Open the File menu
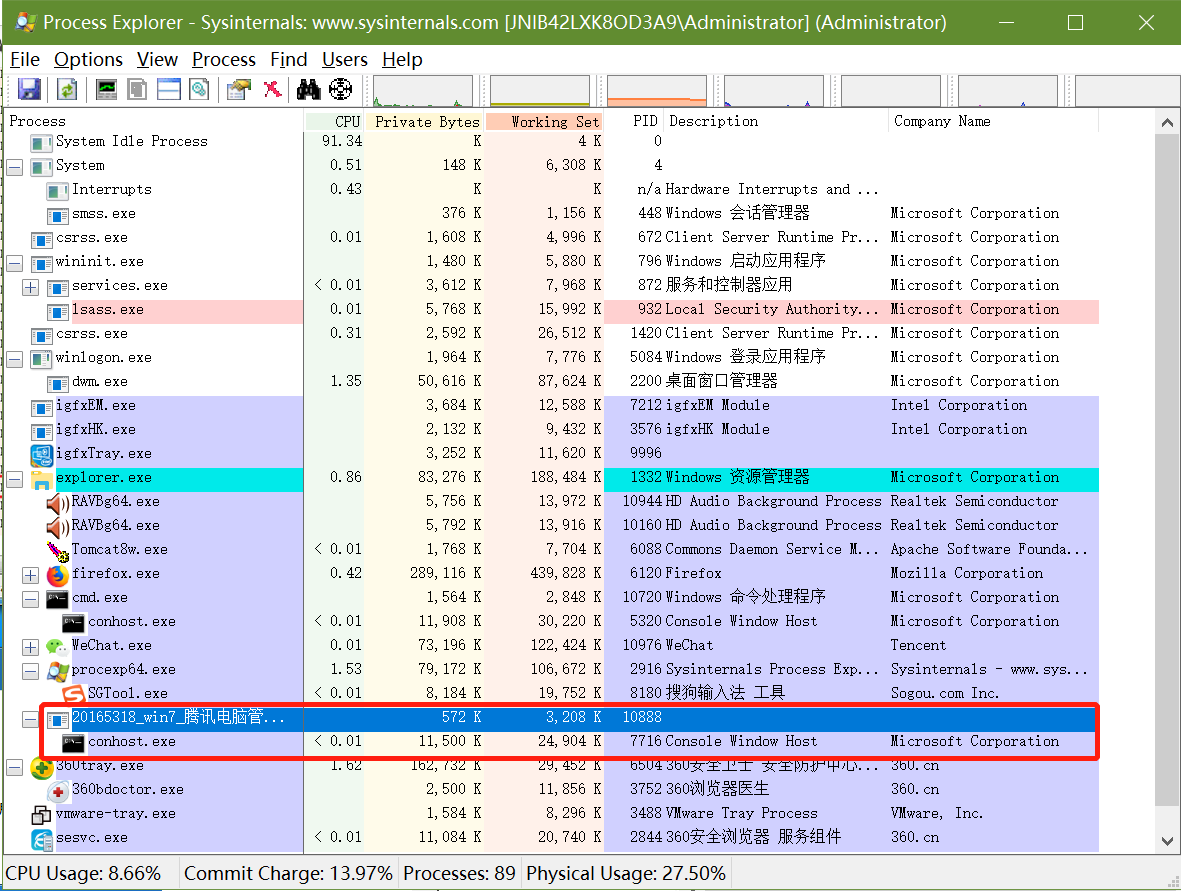 click(x=25, y=60)
